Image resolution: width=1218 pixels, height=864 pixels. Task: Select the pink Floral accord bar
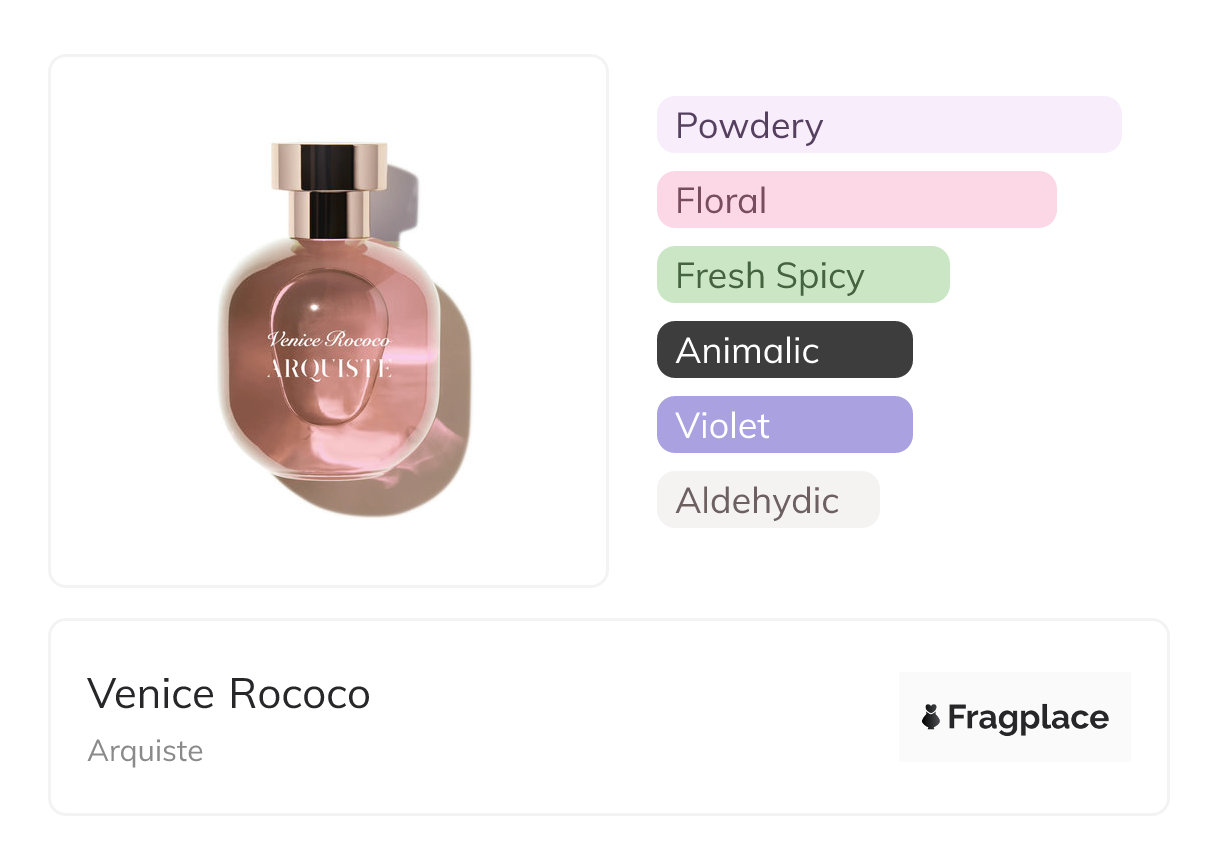(x=856, y=200)
